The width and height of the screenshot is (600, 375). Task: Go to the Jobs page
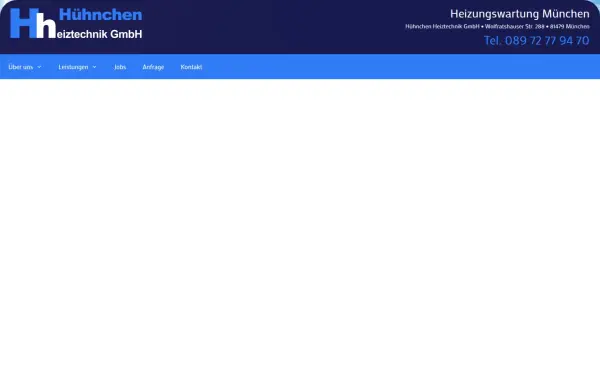pos(120,67)
